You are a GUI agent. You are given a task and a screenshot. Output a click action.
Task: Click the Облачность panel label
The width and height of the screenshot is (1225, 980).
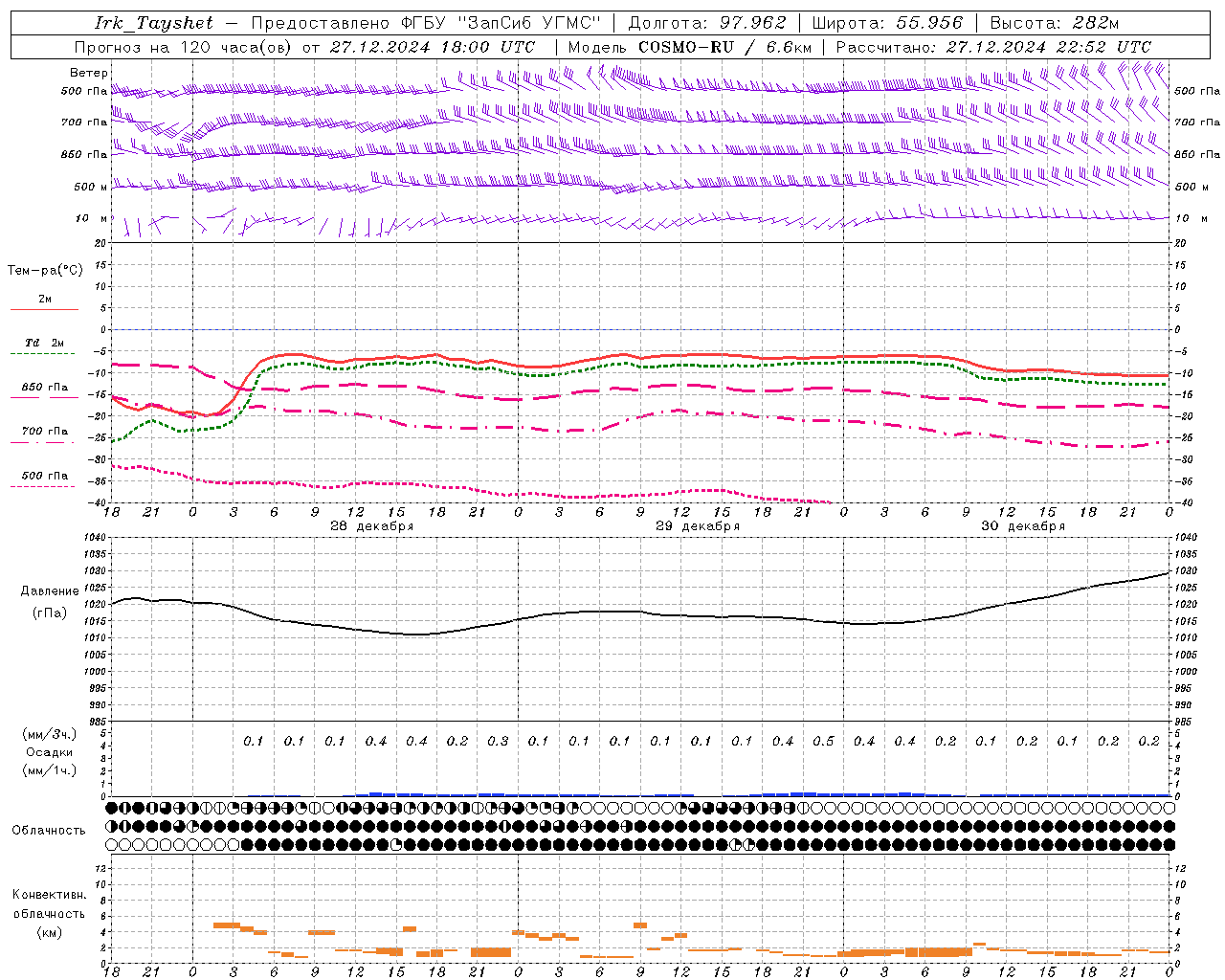[49, 831]
